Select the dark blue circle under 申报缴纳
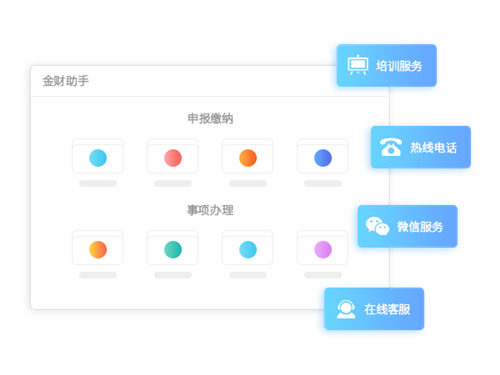 click(323, 158)
